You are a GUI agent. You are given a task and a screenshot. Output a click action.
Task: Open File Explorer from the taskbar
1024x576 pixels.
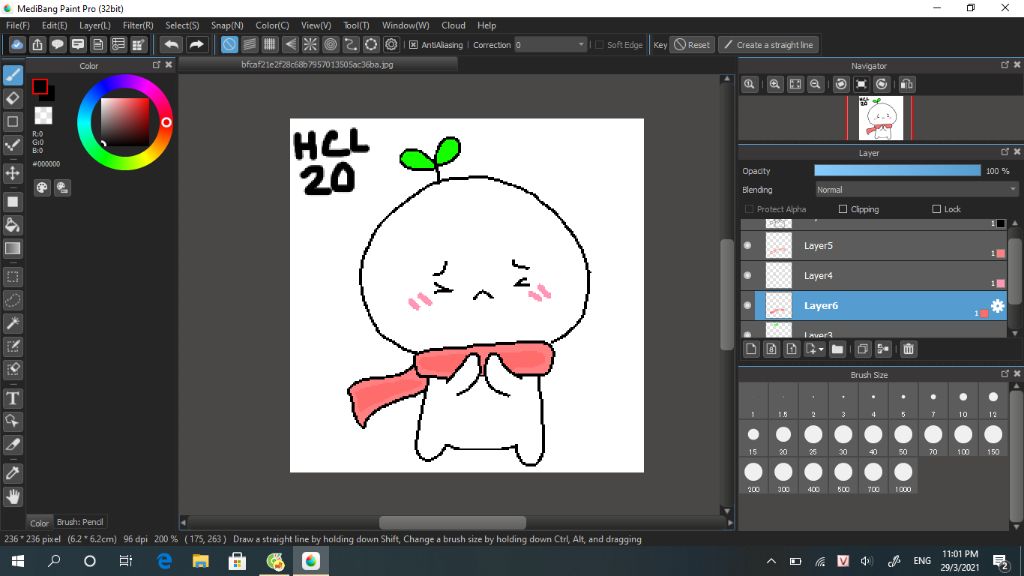click(200, 561)
